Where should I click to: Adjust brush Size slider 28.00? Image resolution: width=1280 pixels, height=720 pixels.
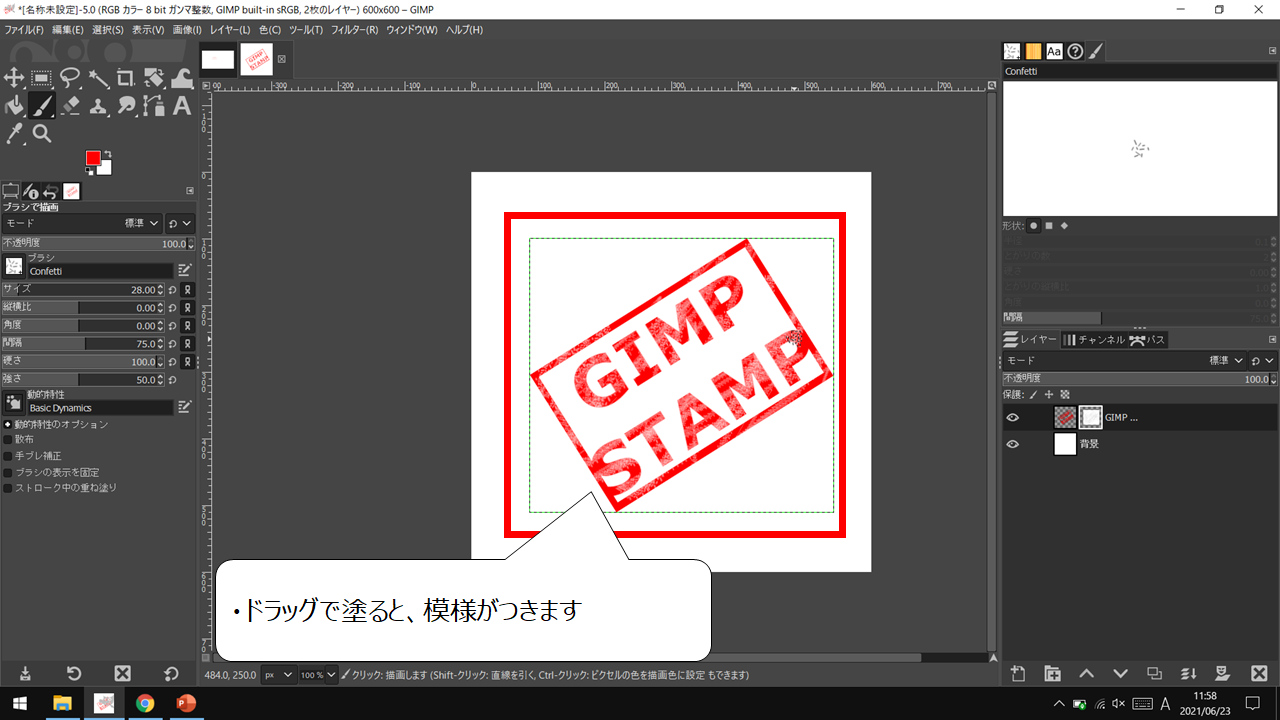pos(82,289)
